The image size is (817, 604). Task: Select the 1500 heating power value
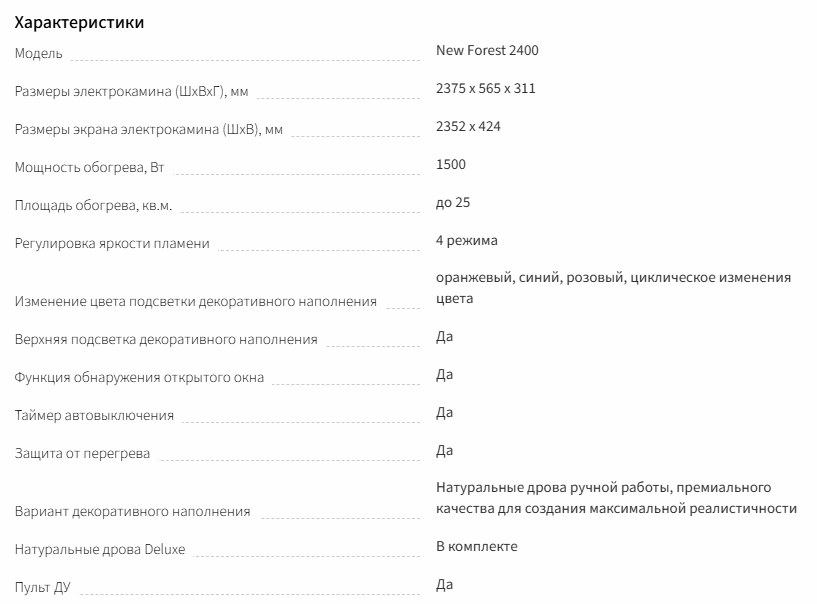point(451,164)
